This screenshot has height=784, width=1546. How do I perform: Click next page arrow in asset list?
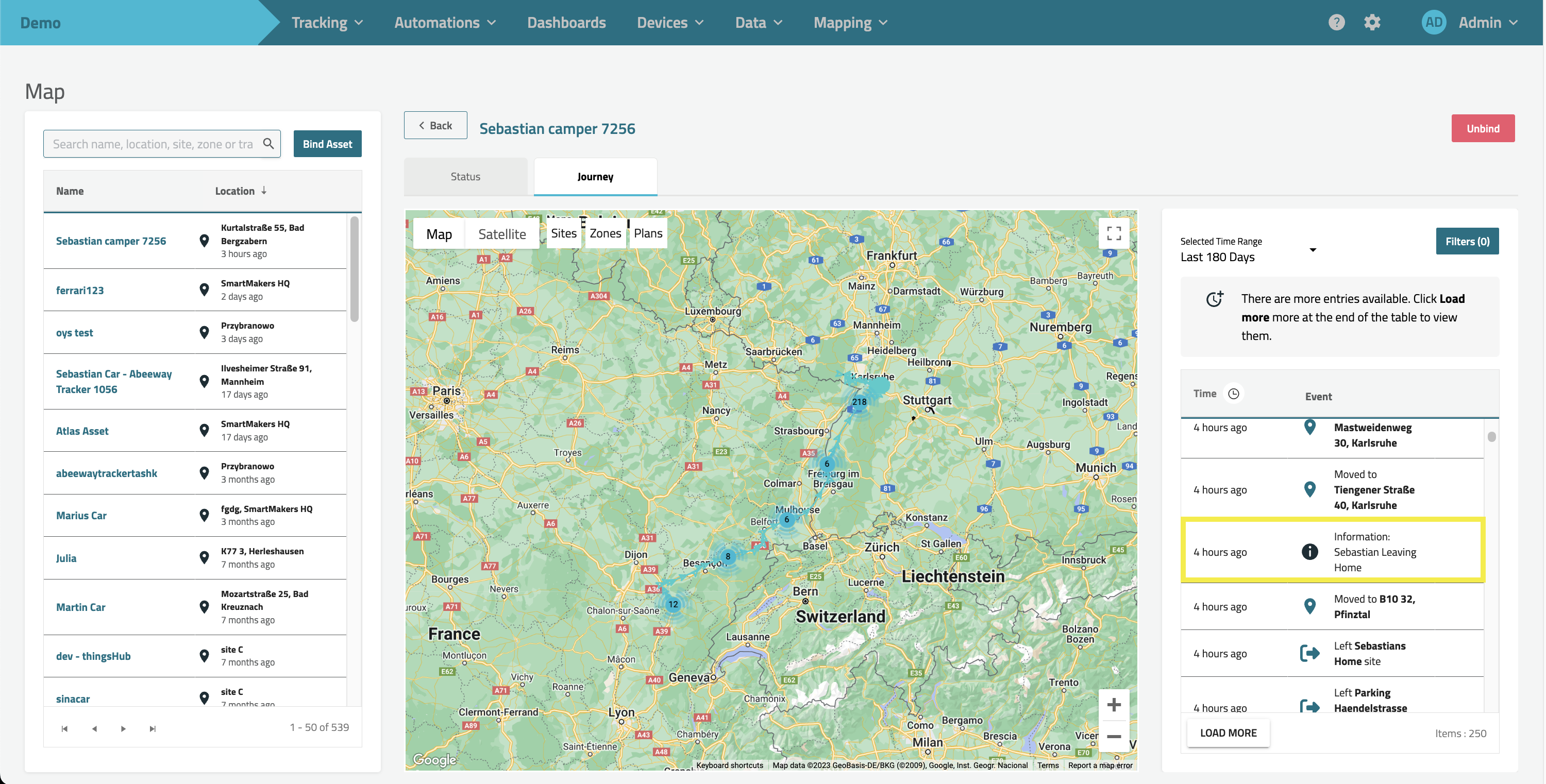[x=123, y=728]
